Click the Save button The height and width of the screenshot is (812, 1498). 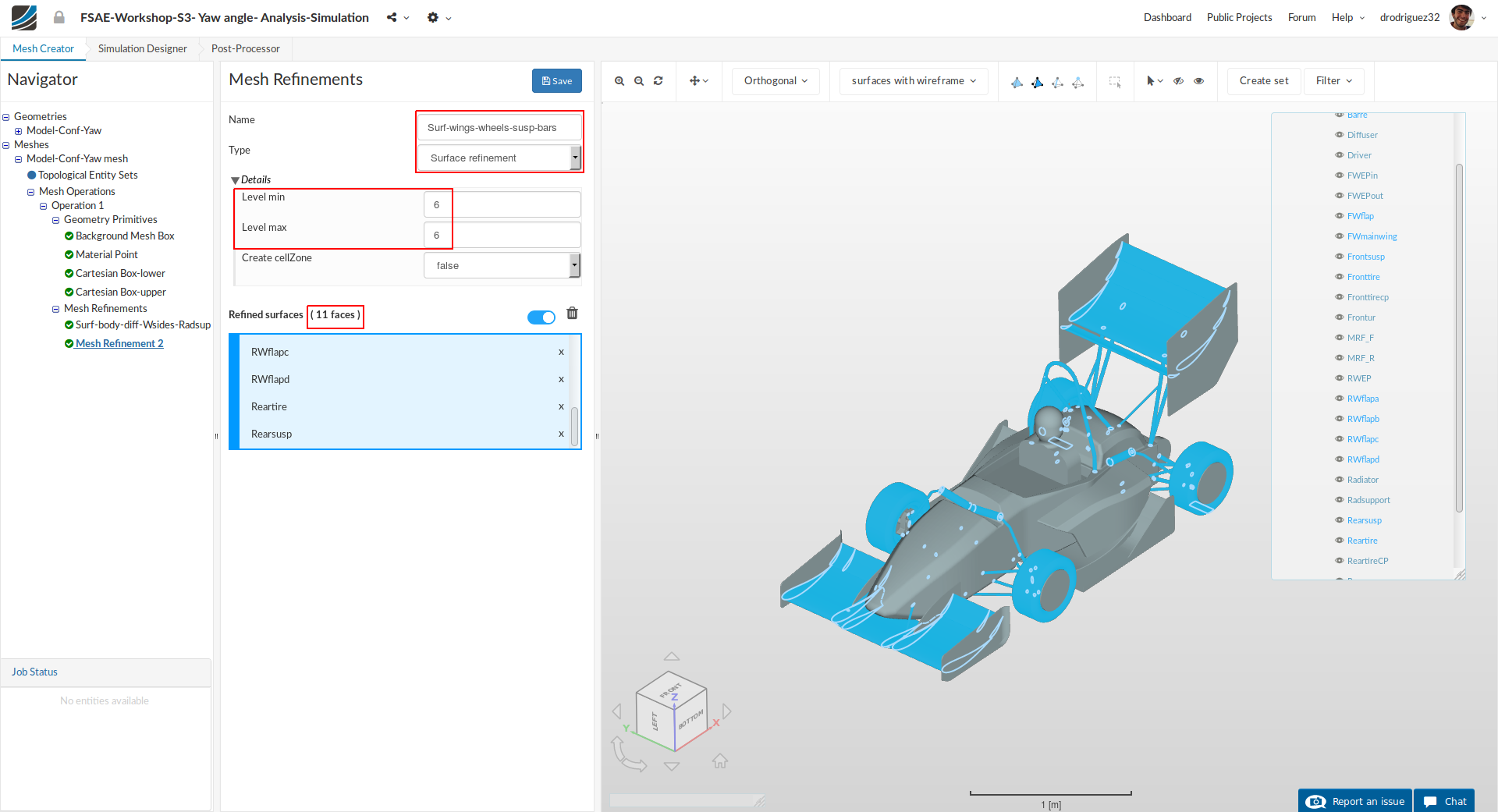tap(557, 80)
